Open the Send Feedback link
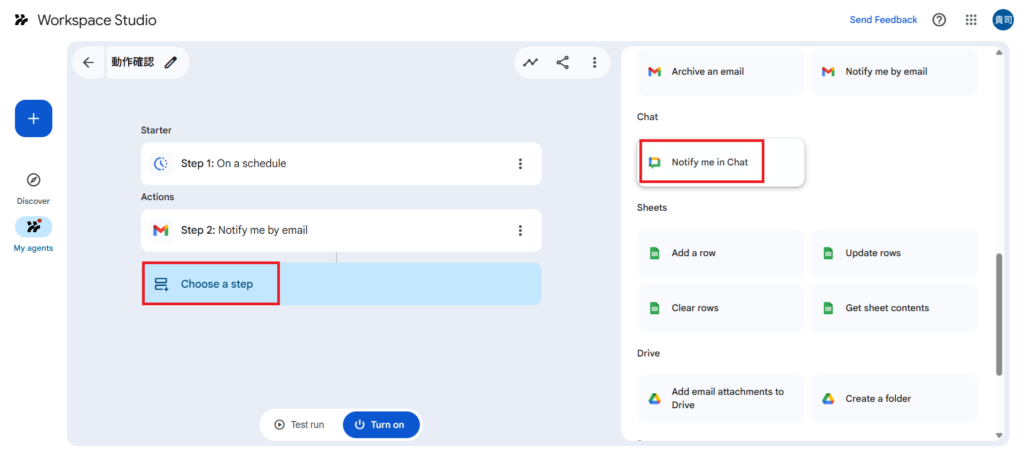The width and height of the screenshot is (1024, 460). [883, 20]
